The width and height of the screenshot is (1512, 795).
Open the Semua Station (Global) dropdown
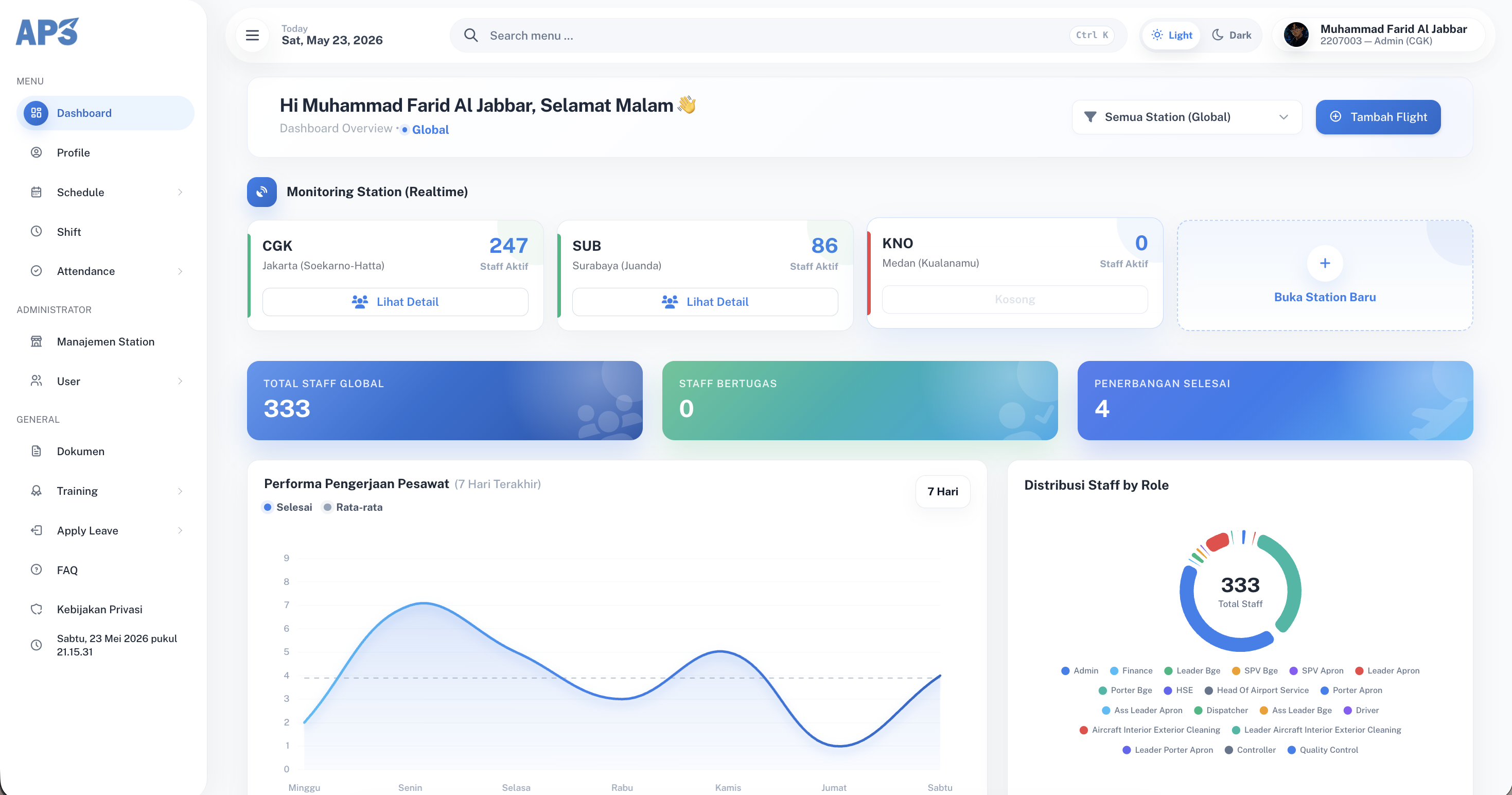1187,117
